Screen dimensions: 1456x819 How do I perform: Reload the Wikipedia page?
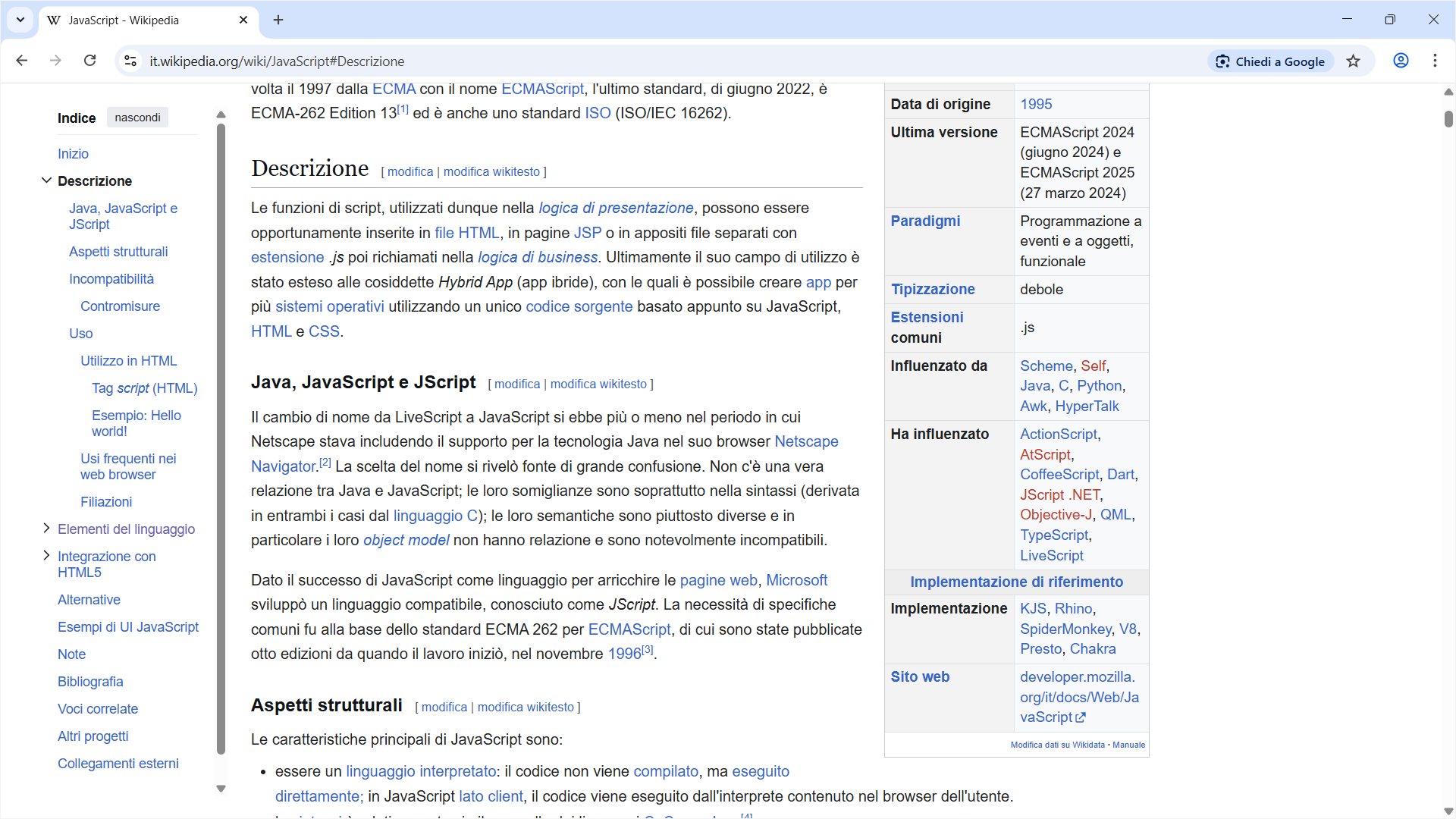point(89,61)
